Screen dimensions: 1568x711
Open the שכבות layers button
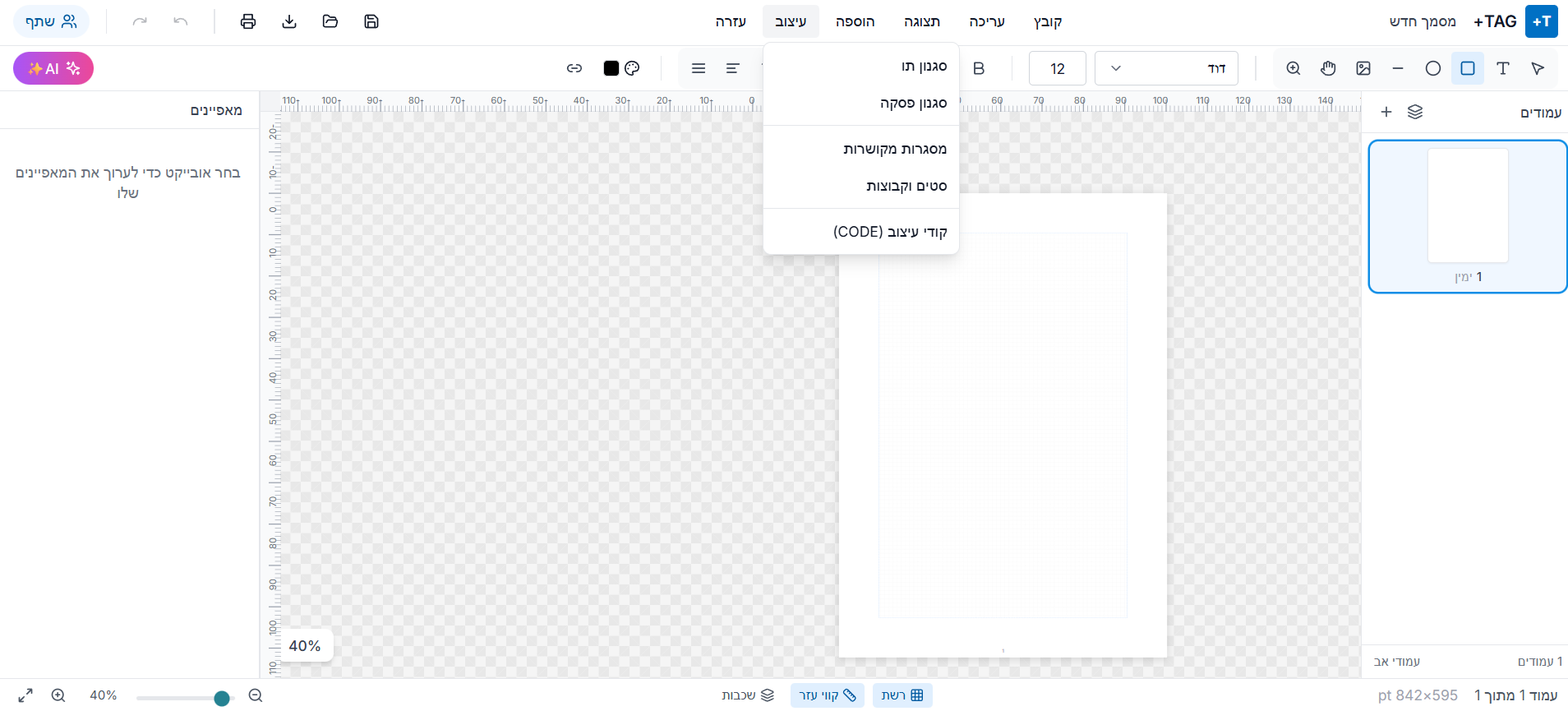click(x=748, y=695)
